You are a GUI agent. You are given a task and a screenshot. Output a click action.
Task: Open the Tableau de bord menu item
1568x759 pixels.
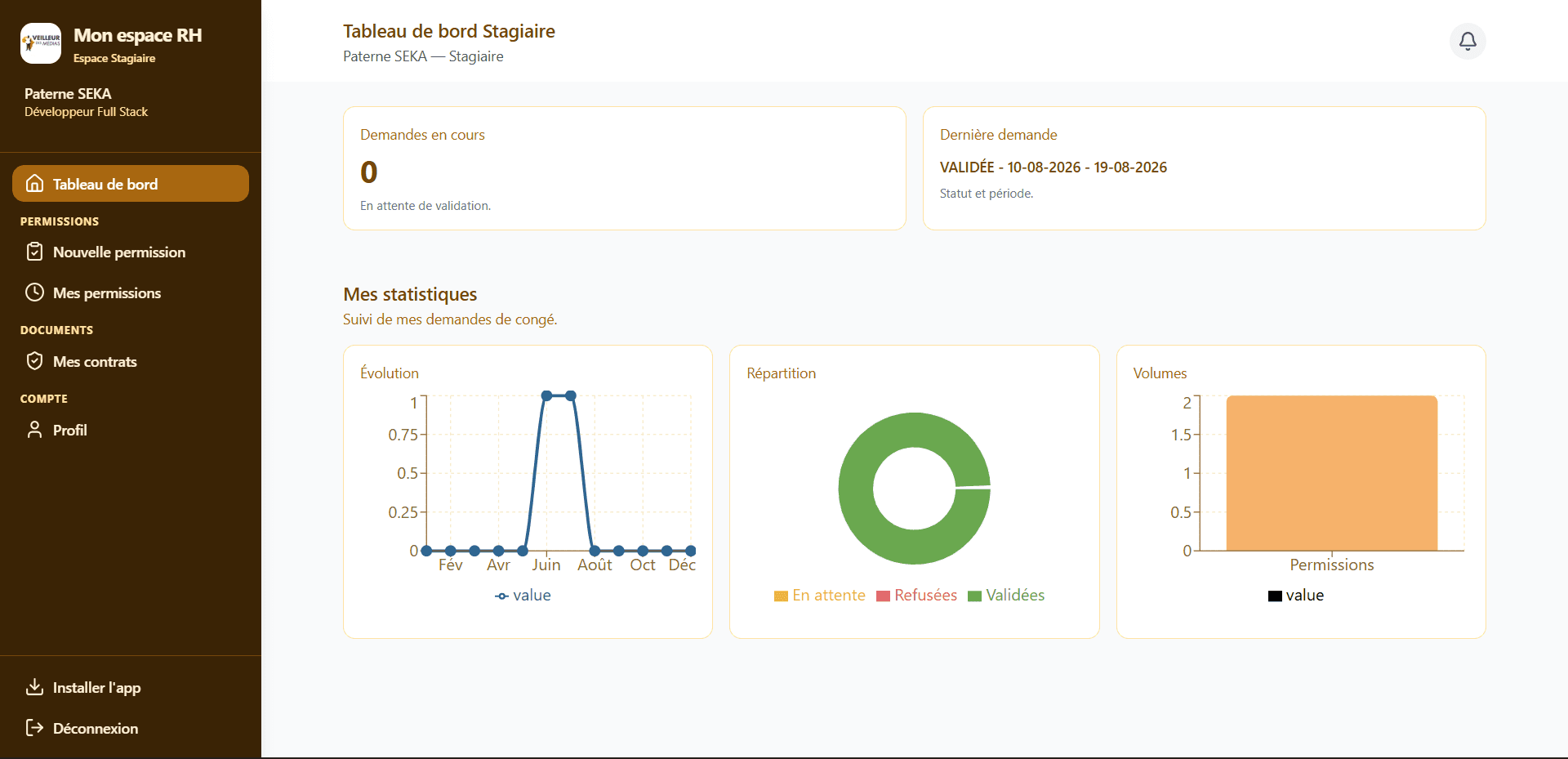(131, 184)
